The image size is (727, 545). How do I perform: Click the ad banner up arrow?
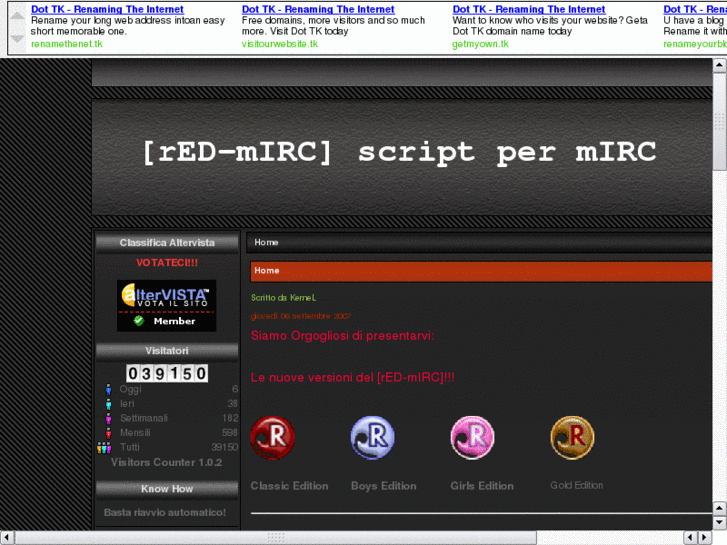pyautogui.click(x=17, y=16)
